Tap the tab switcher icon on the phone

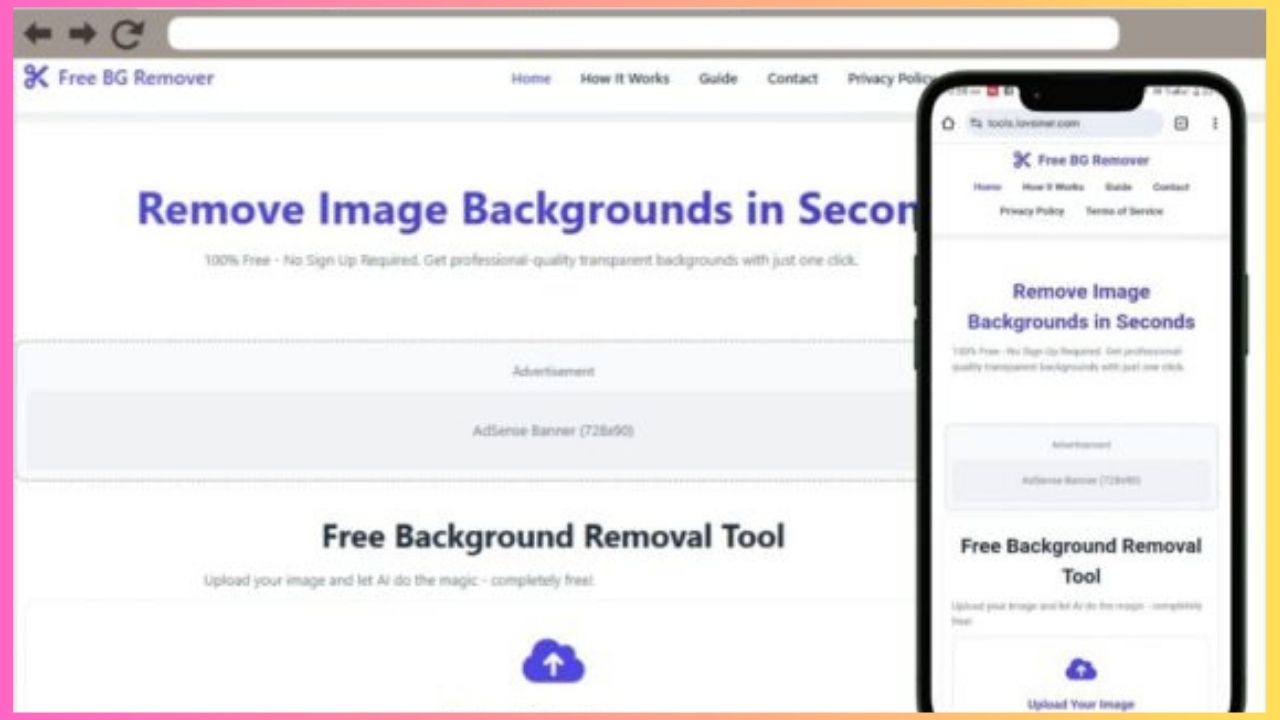click(1182, 123)
